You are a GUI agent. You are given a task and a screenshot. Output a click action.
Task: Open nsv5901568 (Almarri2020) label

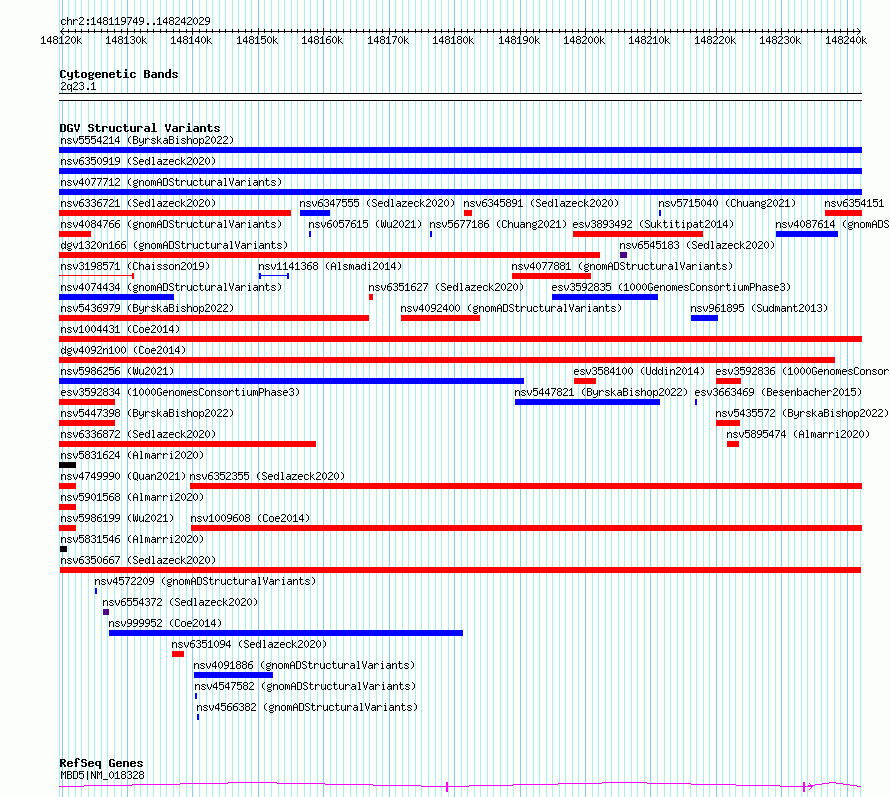click(132, 497)
